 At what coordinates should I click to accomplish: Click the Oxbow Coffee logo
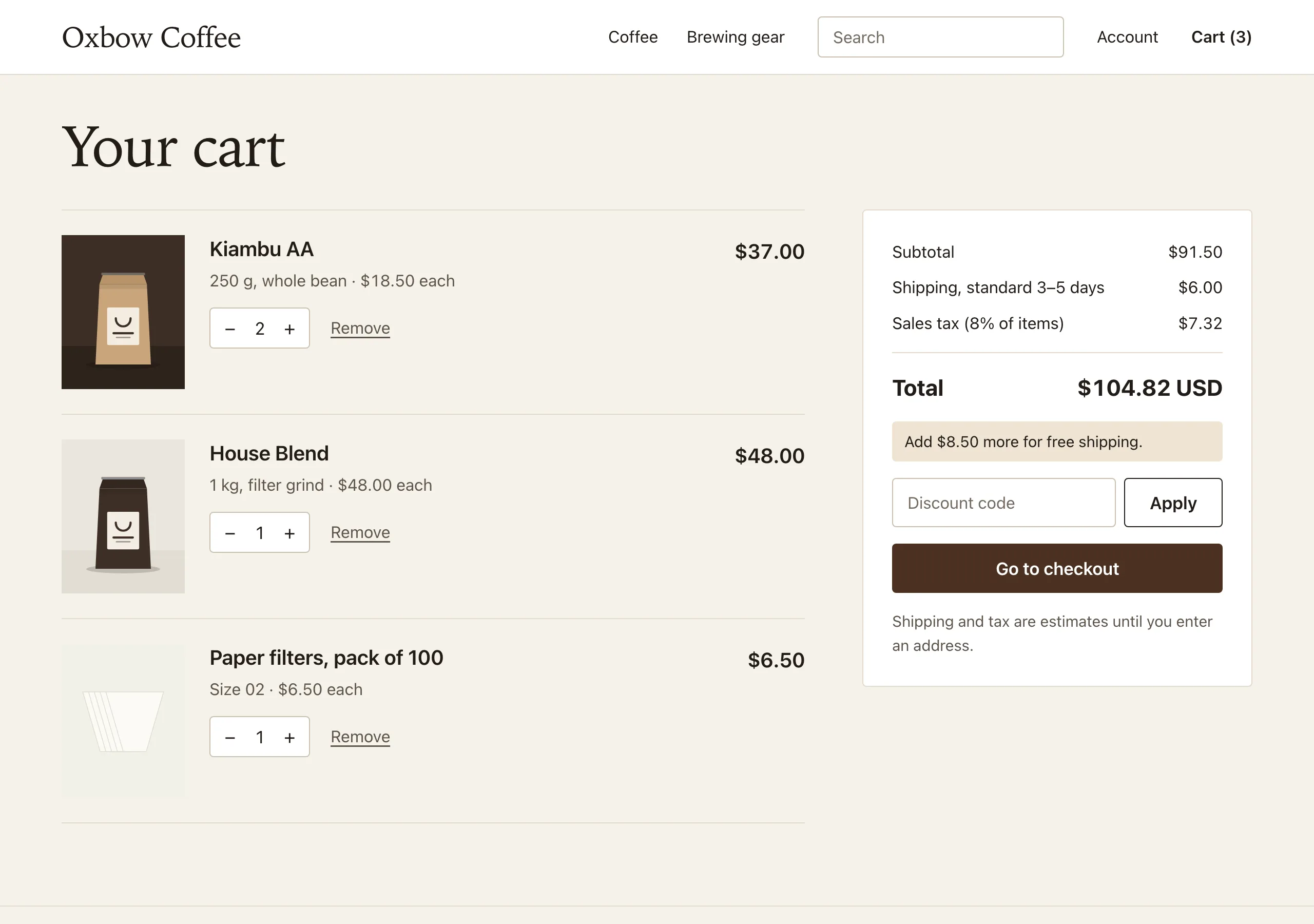(151, 37)
